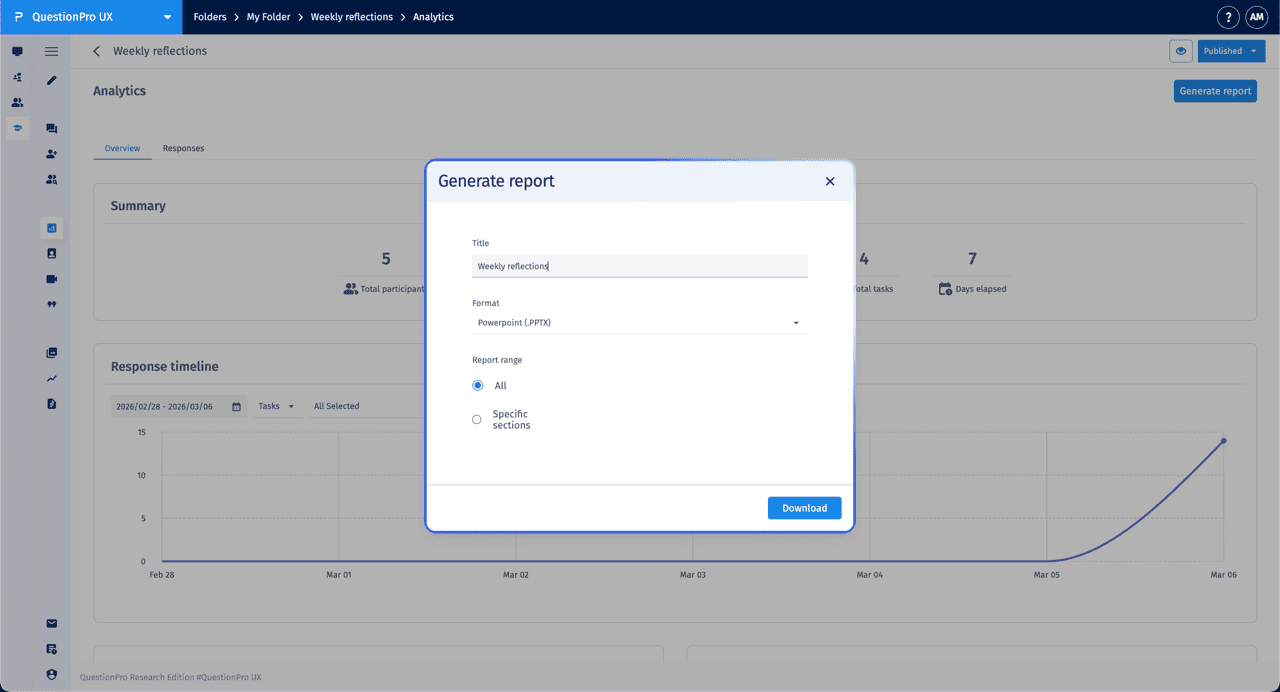Choose the Specific sections radio option
Image resolution: width=1280 pixels, height=692 pixels.
click(477, 419)
